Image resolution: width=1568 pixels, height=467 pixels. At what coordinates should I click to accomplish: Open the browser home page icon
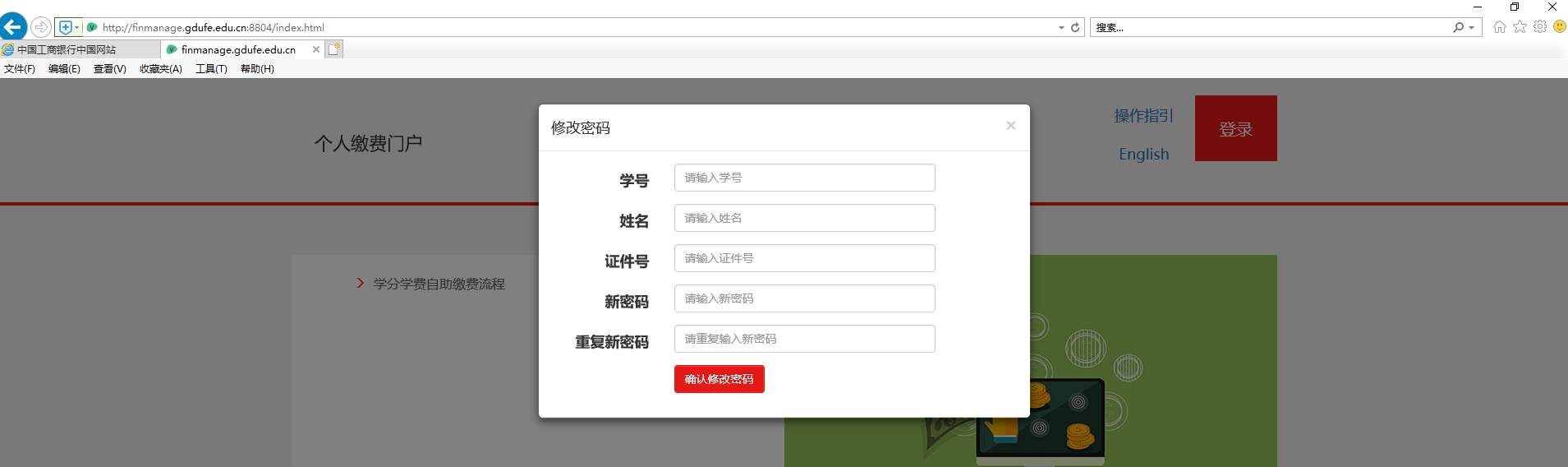pyautogui.click(x=1500, y=27)
